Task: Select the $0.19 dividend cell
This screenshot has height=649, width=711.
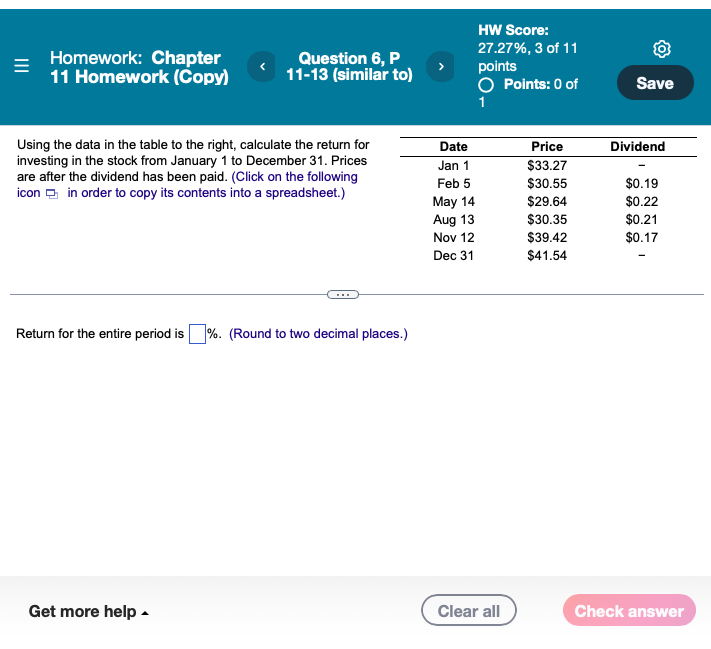Action: [x=642, y=184]
